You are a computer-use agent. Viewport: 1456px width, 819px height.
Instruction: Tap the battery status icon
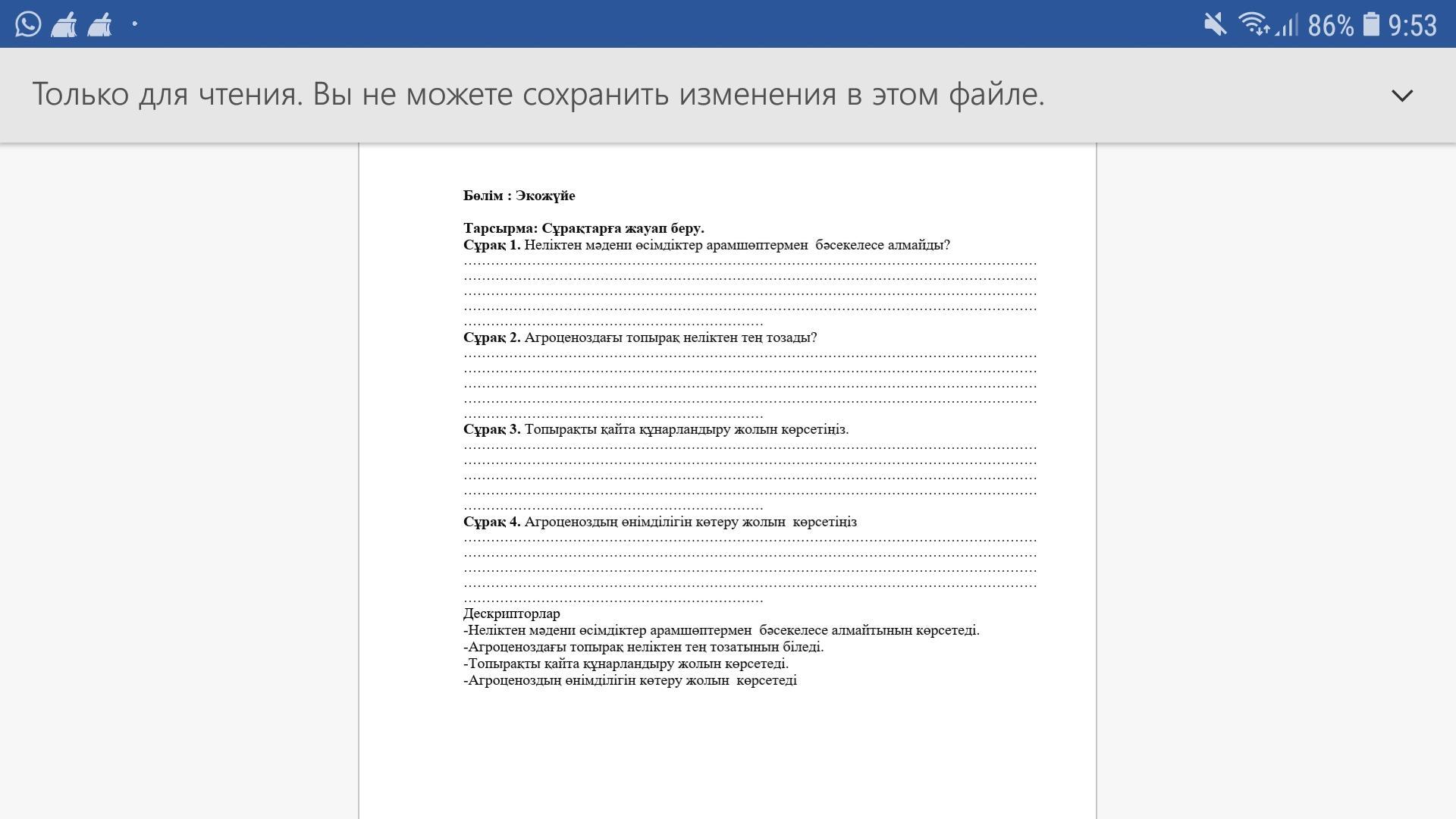pos(1371,24)
